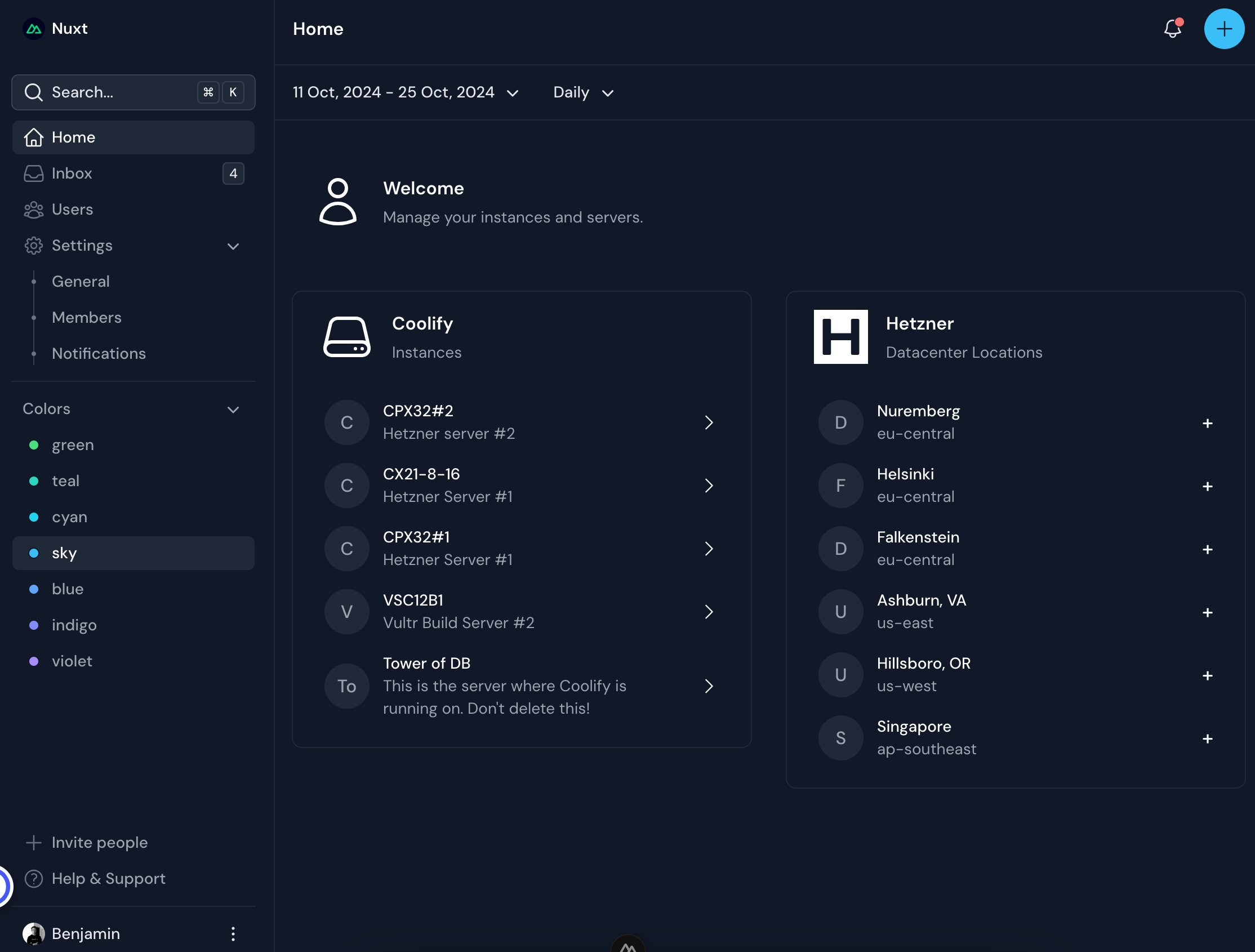Click the K keyboard shortcut key badge
1255x952 pixels.
point(233,92)
